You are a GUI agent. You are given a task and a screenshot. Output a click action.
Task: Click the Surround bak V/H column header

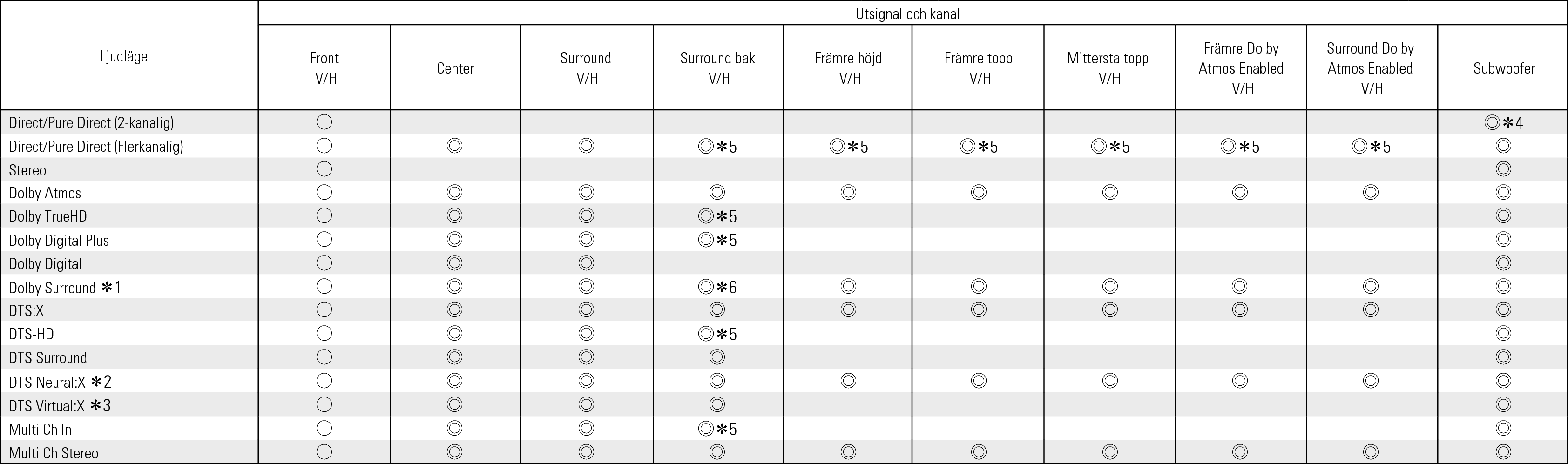pos(717,68)
